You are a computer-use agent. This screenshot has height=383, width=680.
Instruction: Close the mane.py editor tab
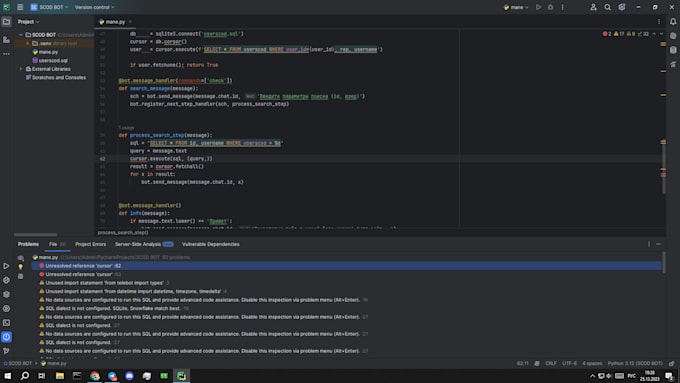(x=130, y=21)
